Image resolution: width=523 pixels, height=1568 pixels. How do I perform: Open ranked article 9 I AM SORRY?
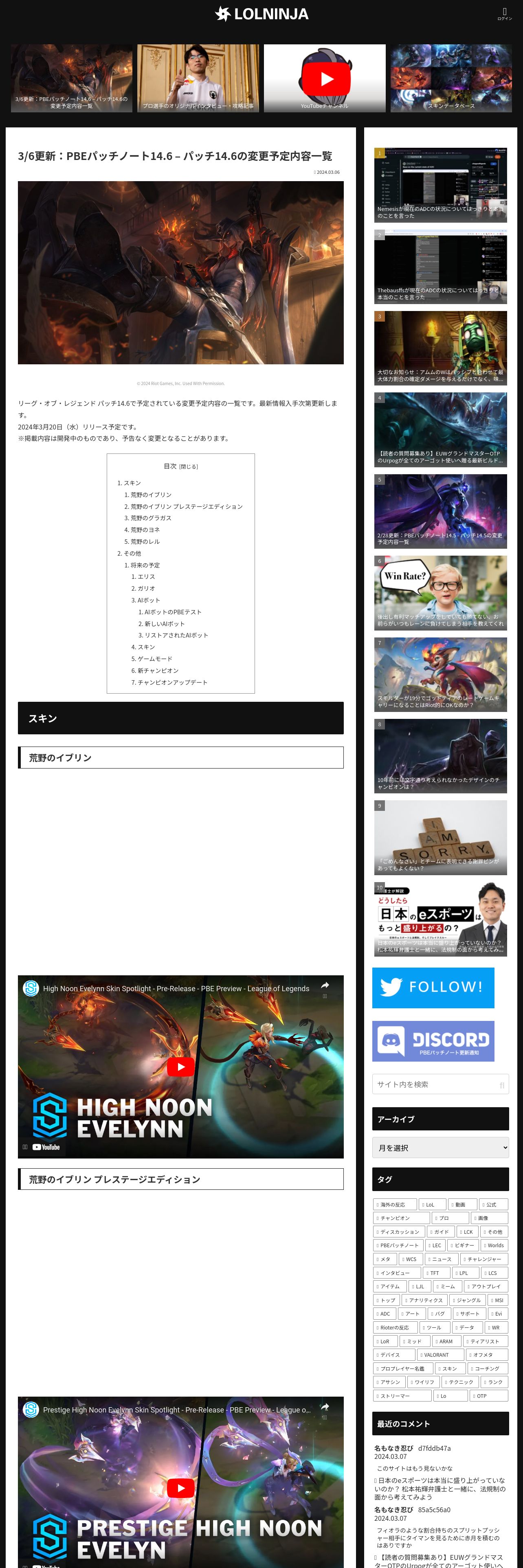pyautogui.click(x=440, y=838)
